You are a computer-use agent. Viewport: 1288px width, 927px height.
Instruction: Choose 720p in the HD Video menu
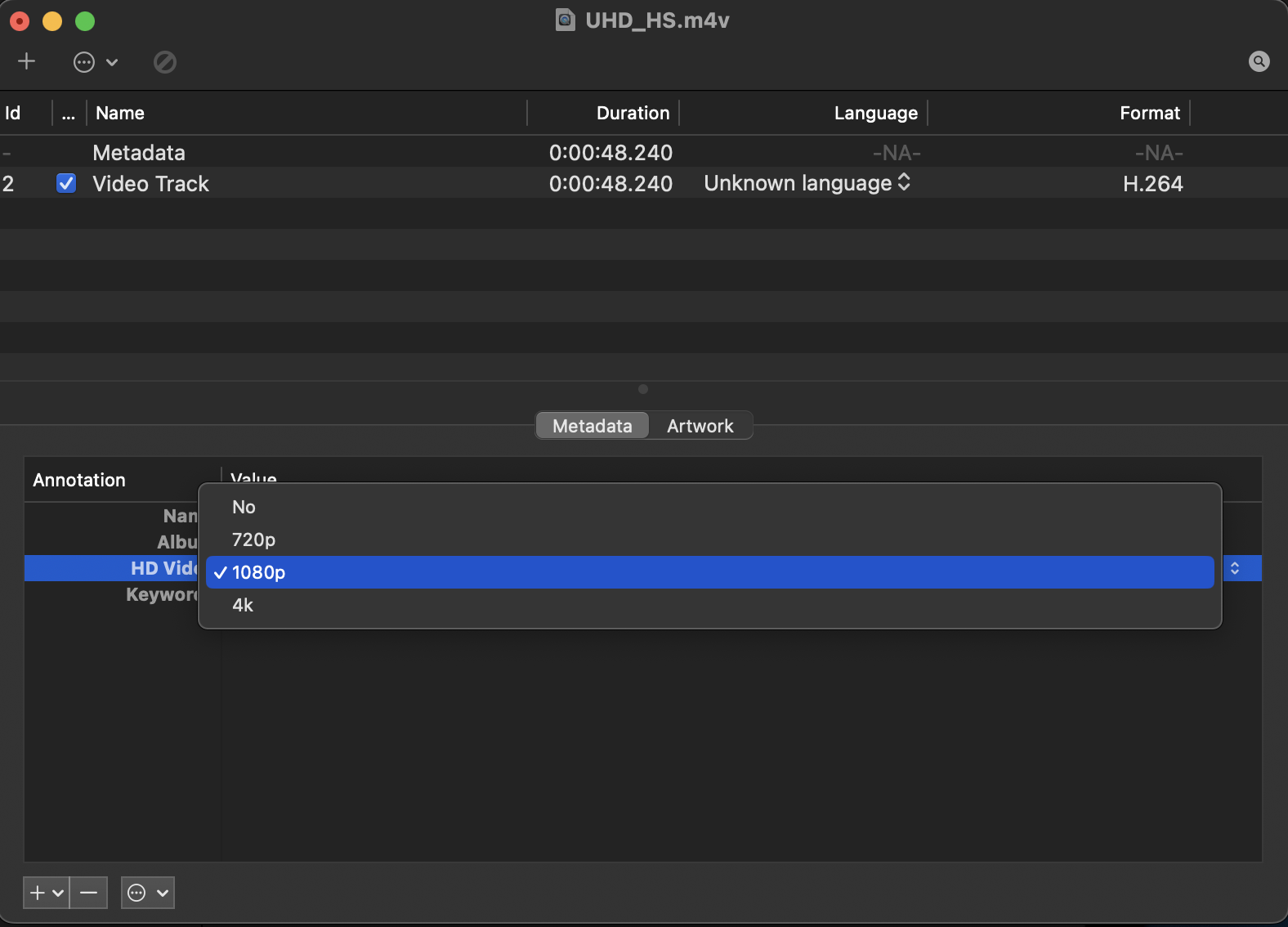pyautogui.click(x=710, y=540)
